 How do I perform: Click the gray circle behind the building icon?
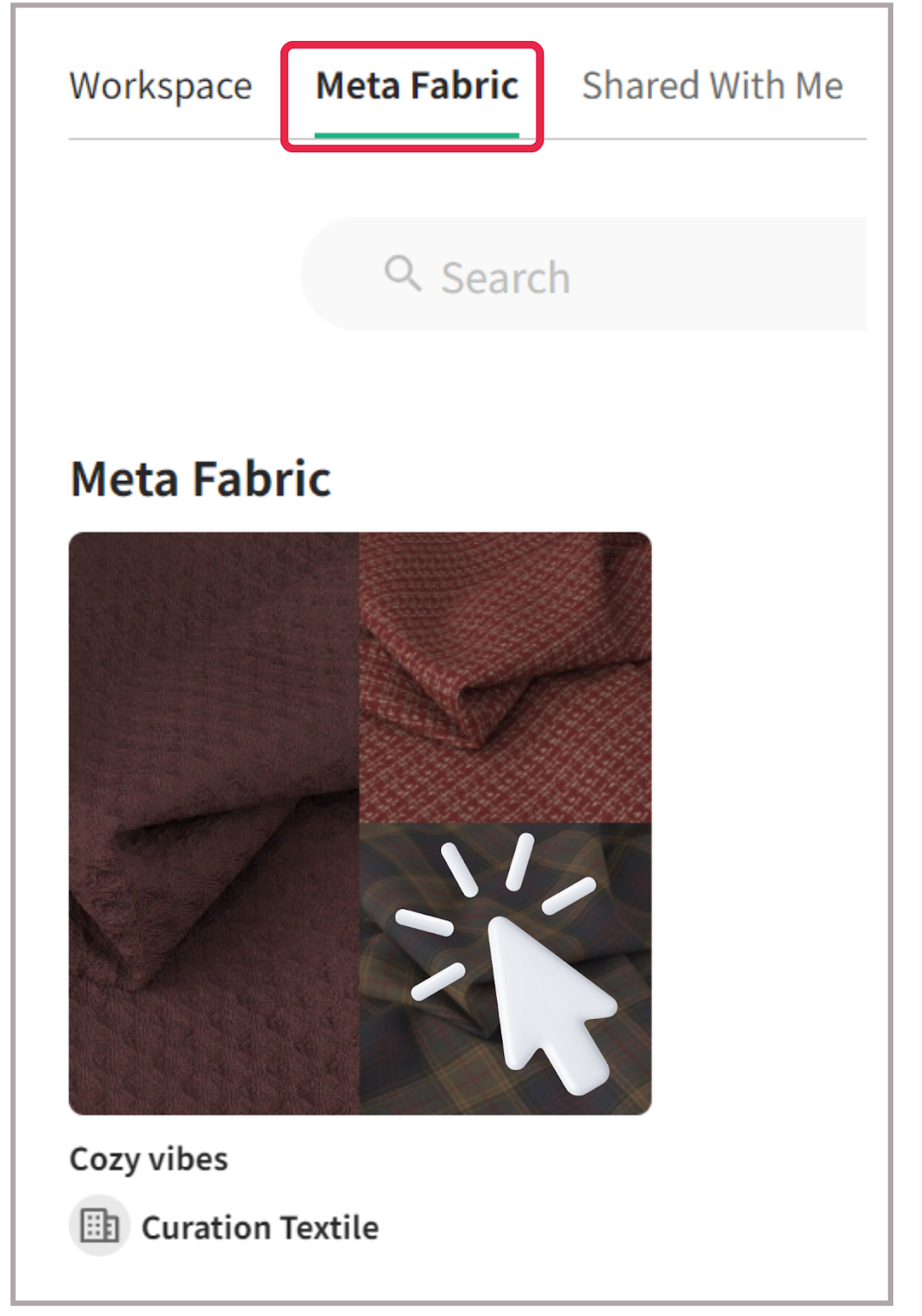pos(100,1226)
